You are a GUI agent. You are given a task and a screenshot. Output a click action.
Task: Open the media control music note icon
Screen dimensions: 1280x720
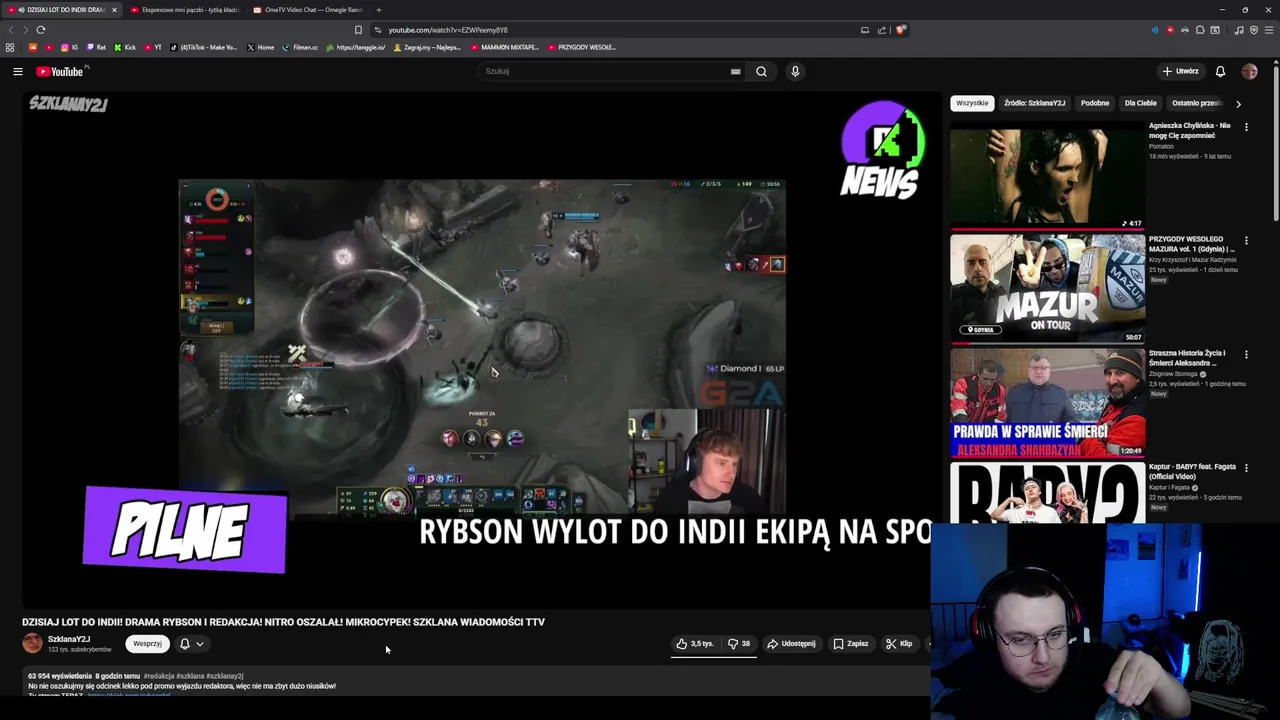pos(1239,30)
